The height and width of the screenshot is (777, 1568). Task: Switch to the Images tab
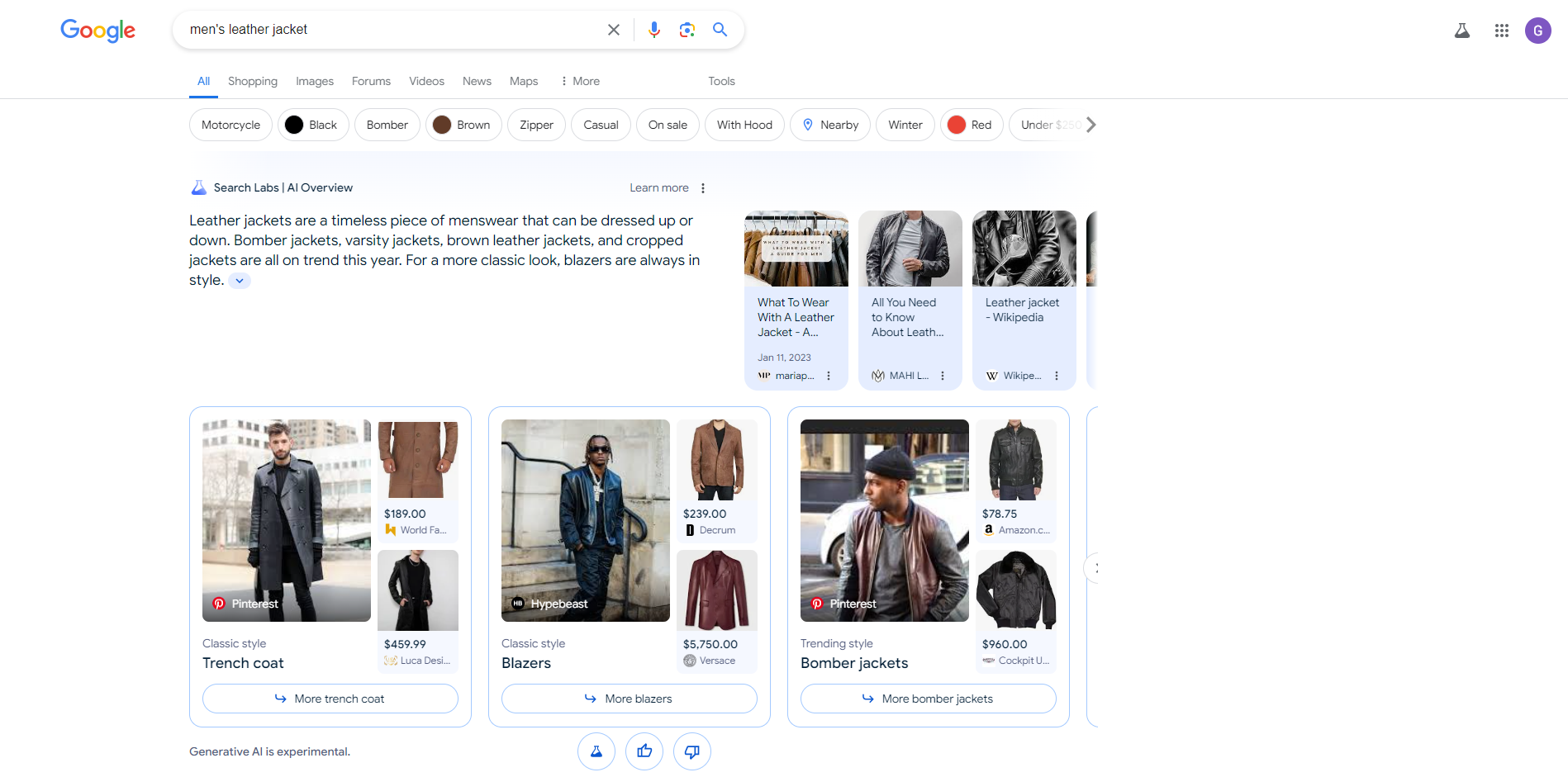[x=315, y=81]
